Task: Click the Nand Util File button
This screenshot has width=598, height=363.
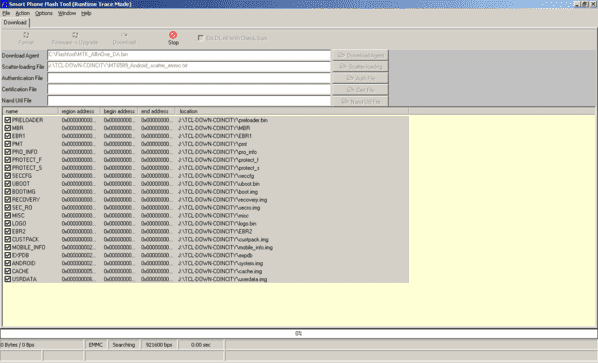Action: click(x=360, y=101)
